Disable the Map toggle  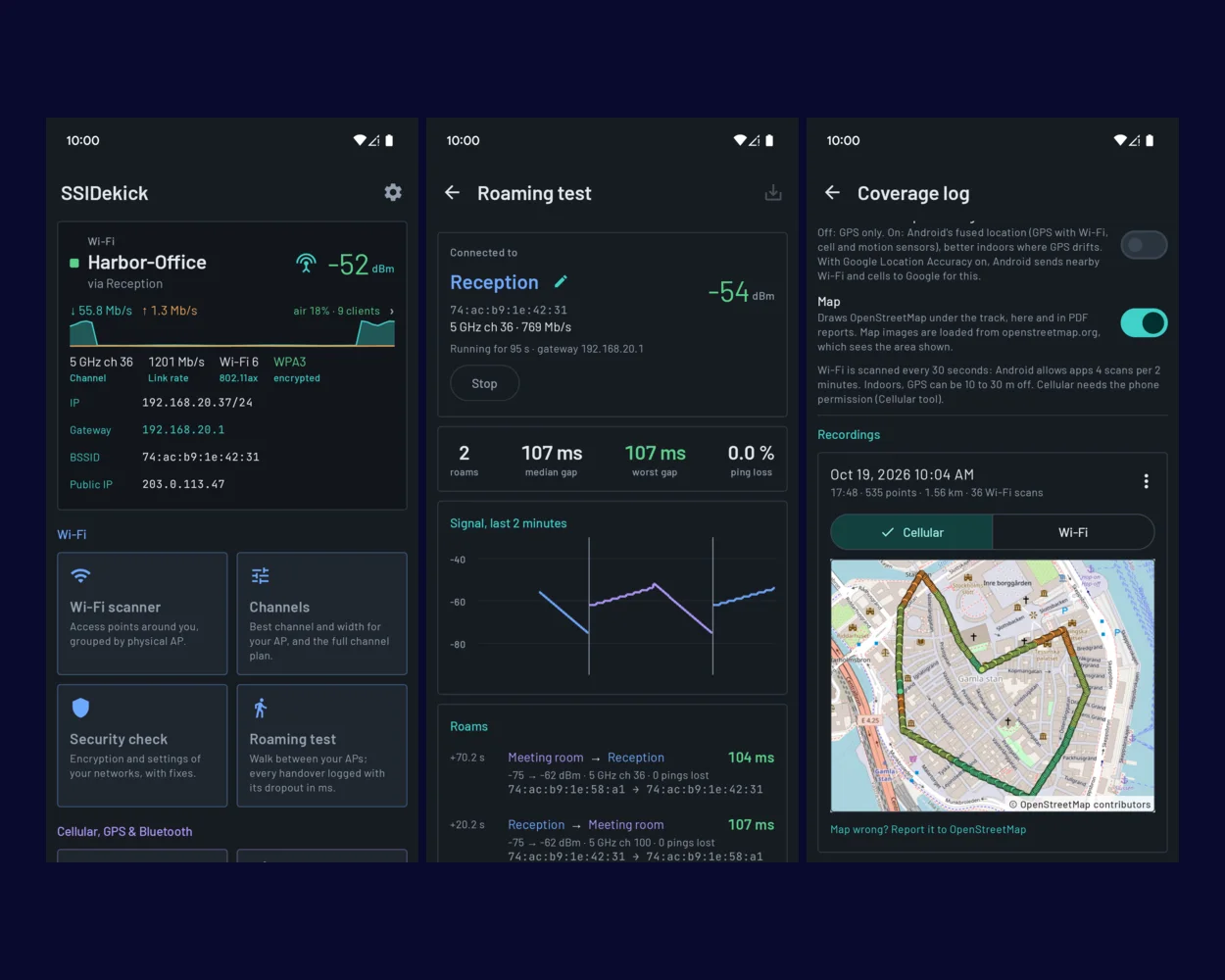point(1144,322)
